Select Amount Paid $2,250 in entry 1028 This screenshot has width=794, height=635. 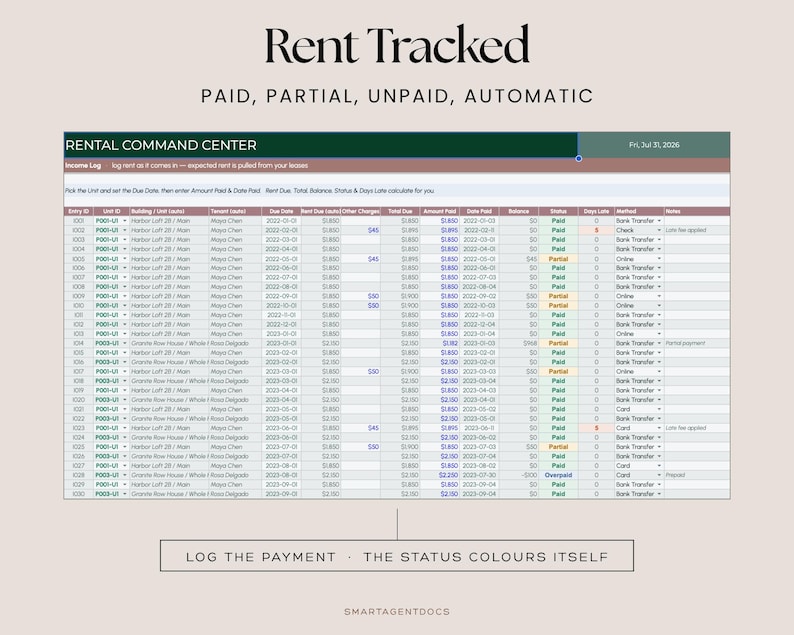pos(440,475)
